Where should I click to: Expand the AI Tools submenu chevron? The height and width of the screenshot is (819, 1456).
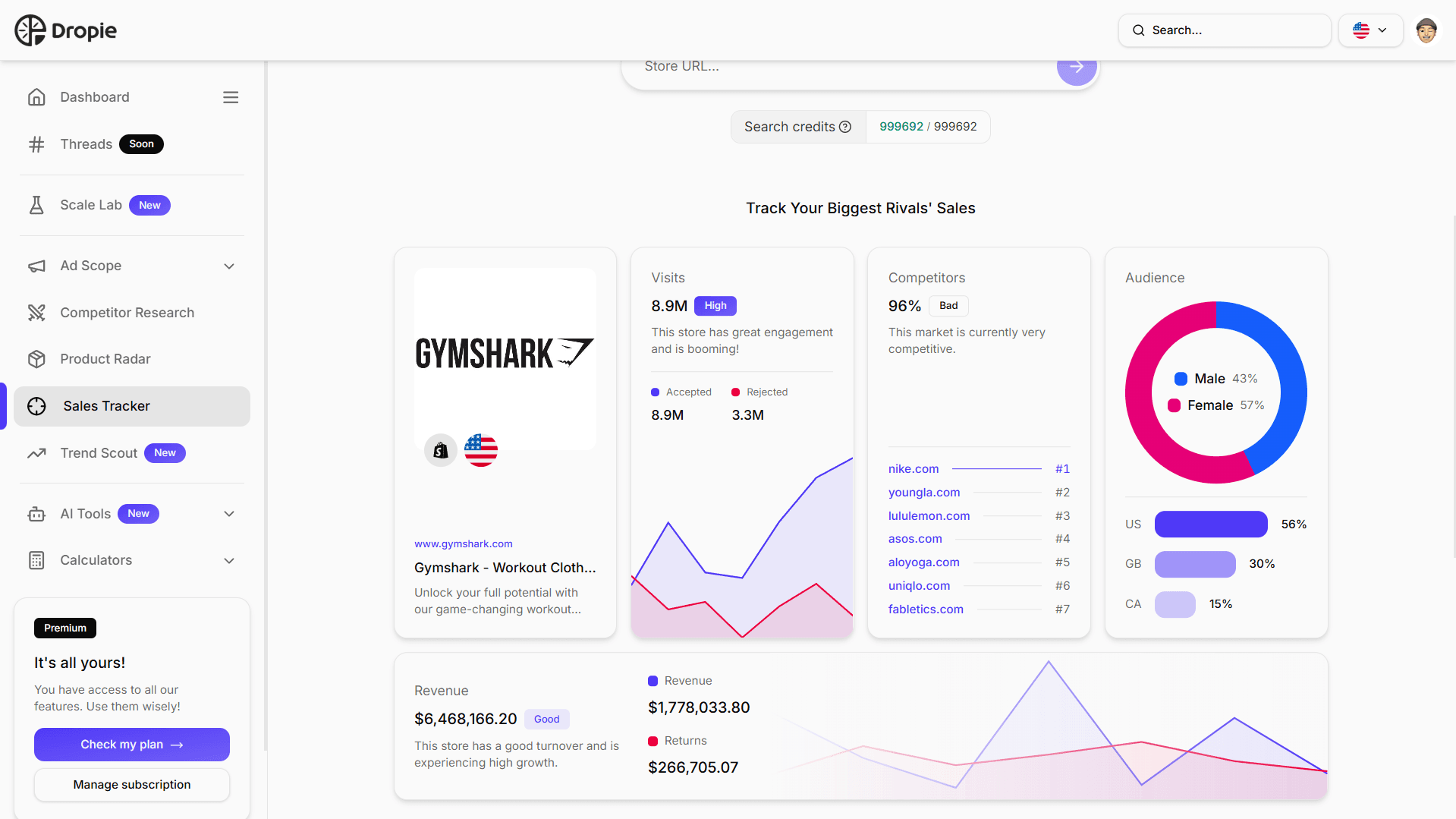[x=229, y=514]
